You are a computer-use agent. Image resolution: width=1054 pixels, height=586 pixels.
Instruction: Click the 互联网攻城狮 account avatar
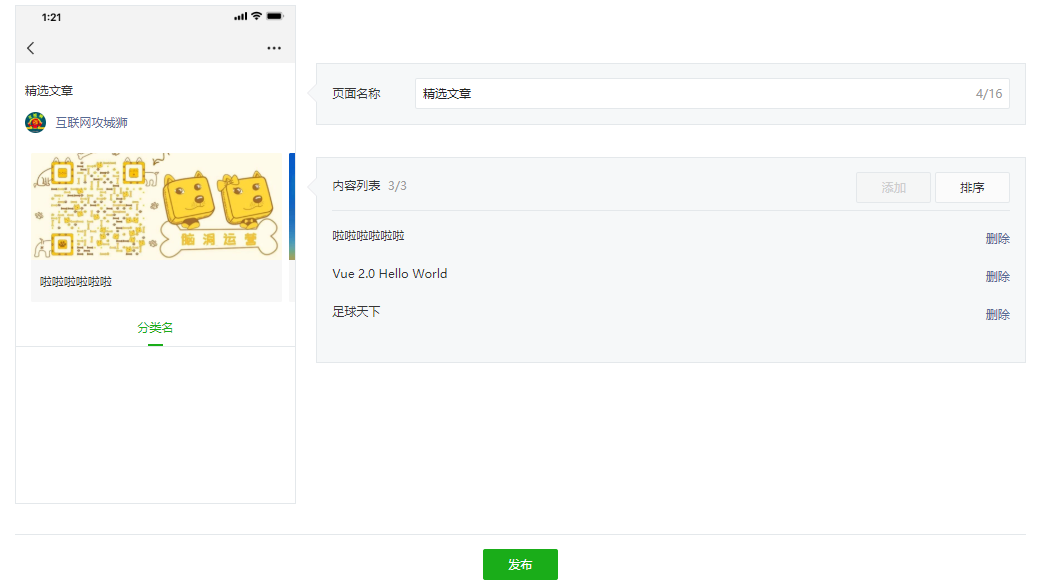click(36, 122)
